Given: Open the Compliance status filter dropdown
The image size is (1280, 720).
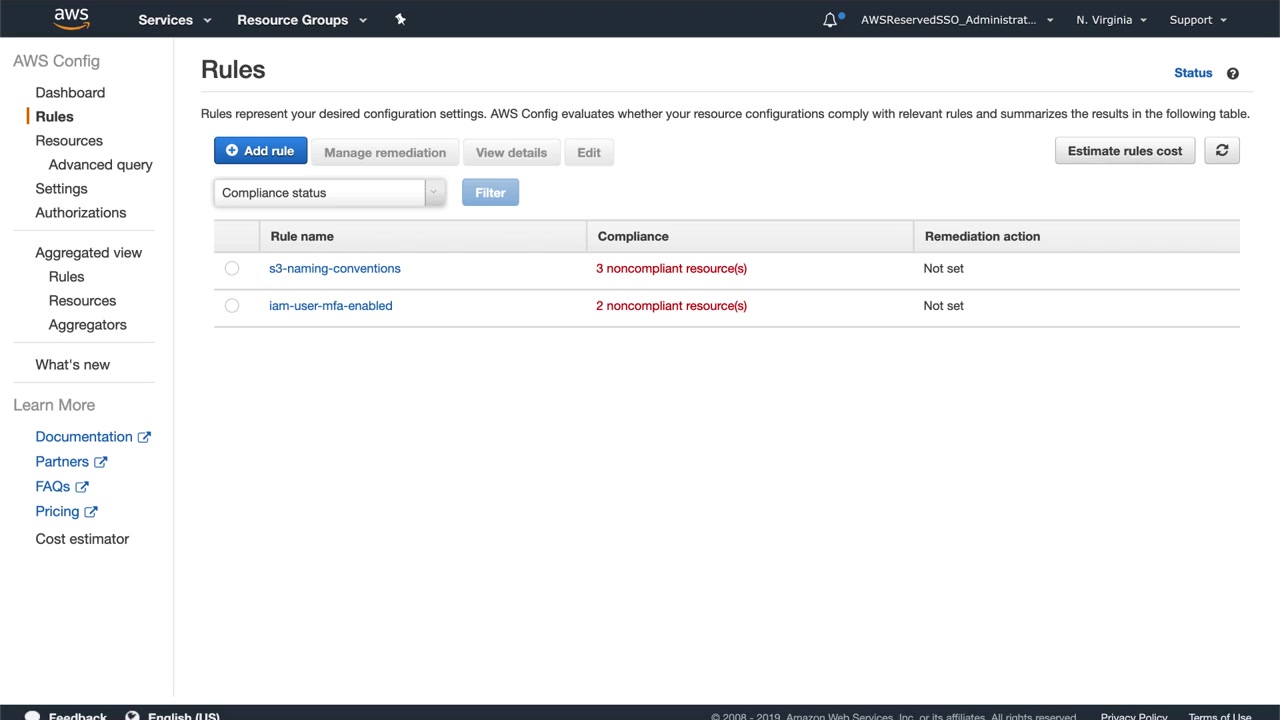Looking at the screenshot, I should [329, 193].
